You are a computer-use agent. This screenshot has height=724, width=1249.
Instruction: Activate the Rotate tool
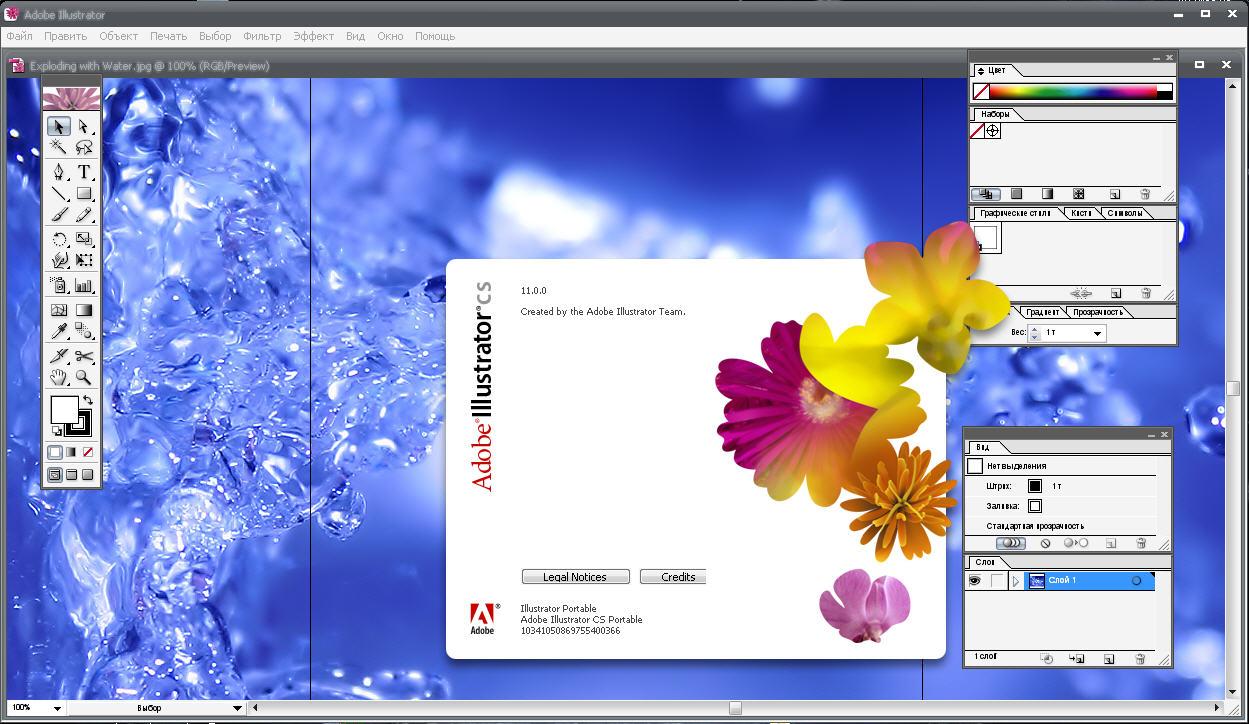coord(59,239)
